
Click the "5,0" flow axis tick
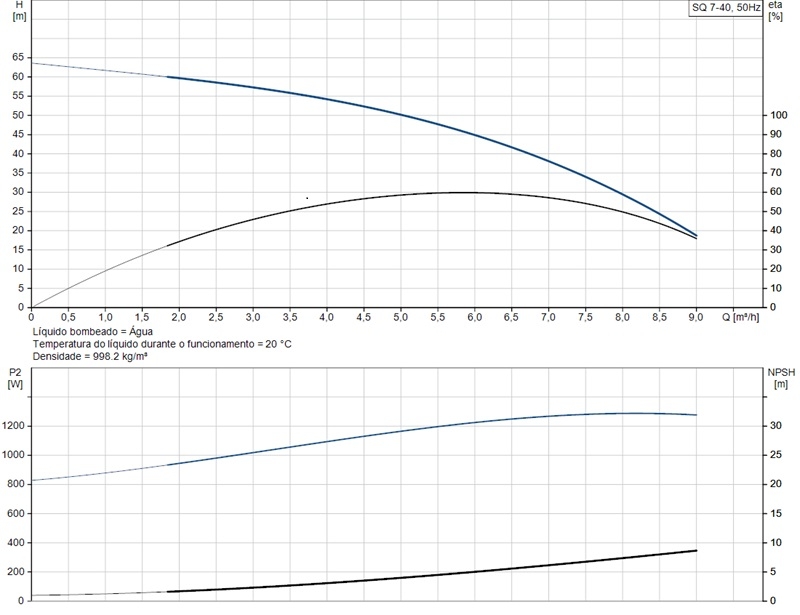coord(401,317)
